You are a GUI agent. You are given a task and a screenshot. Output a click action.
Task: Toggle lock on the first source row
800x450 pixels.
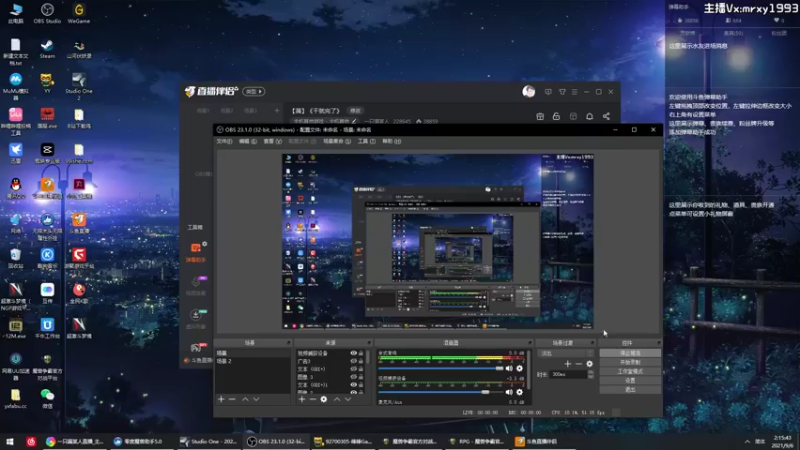click(361, 353)
